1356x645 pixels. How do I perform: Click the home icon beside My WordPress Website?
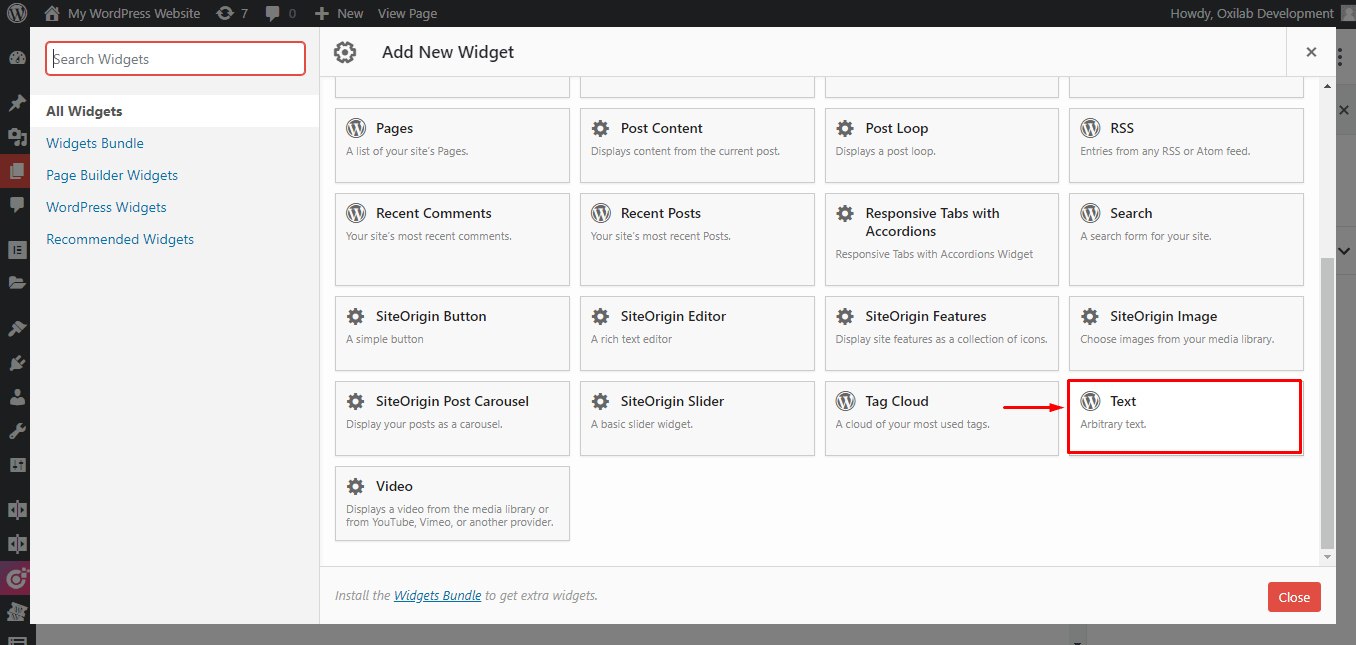(53, 13)
